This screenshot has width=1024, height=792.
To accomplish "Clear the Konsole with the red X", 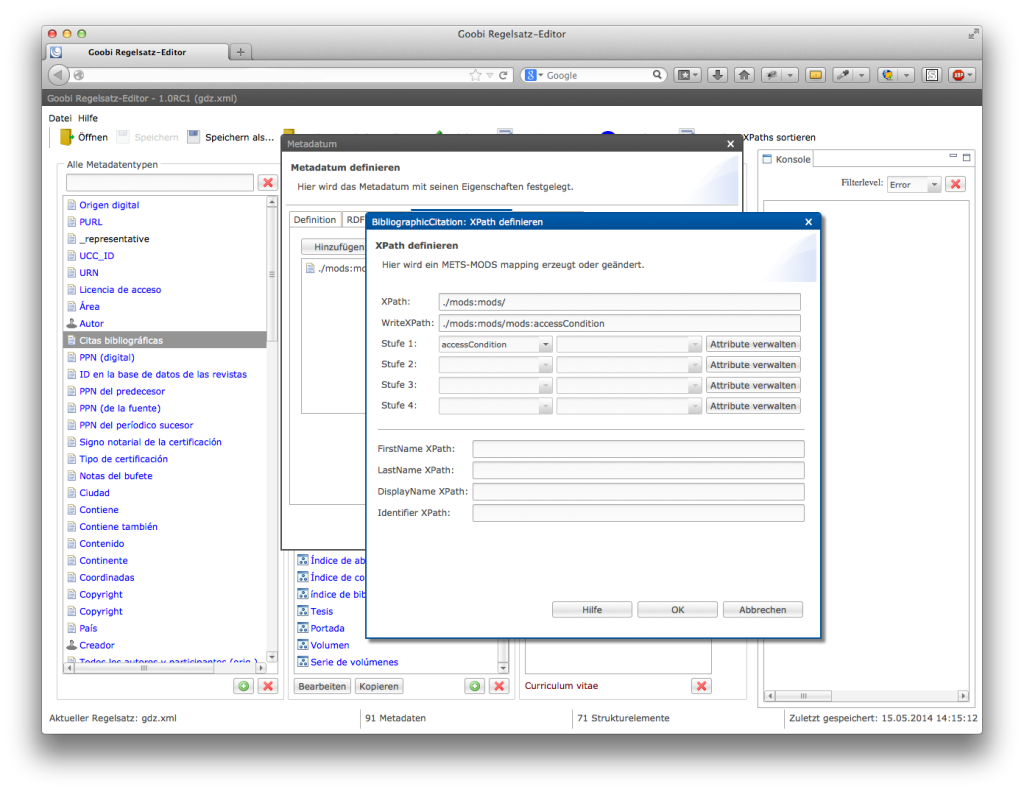I will (x=955, y=184).
